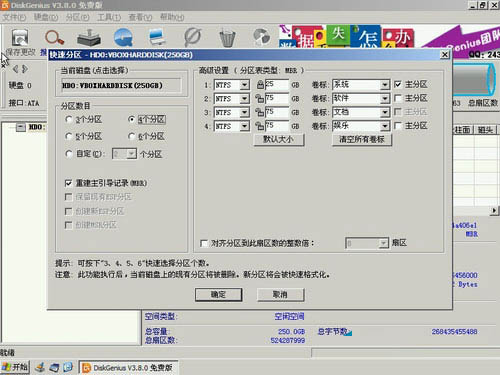Open volume label dropdown for partition 1
The width and height of the screenshot is (500, 375).
point(385,85)
